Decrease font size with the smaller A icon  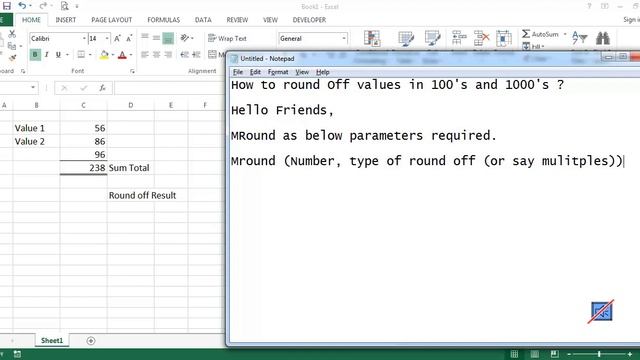129,38
